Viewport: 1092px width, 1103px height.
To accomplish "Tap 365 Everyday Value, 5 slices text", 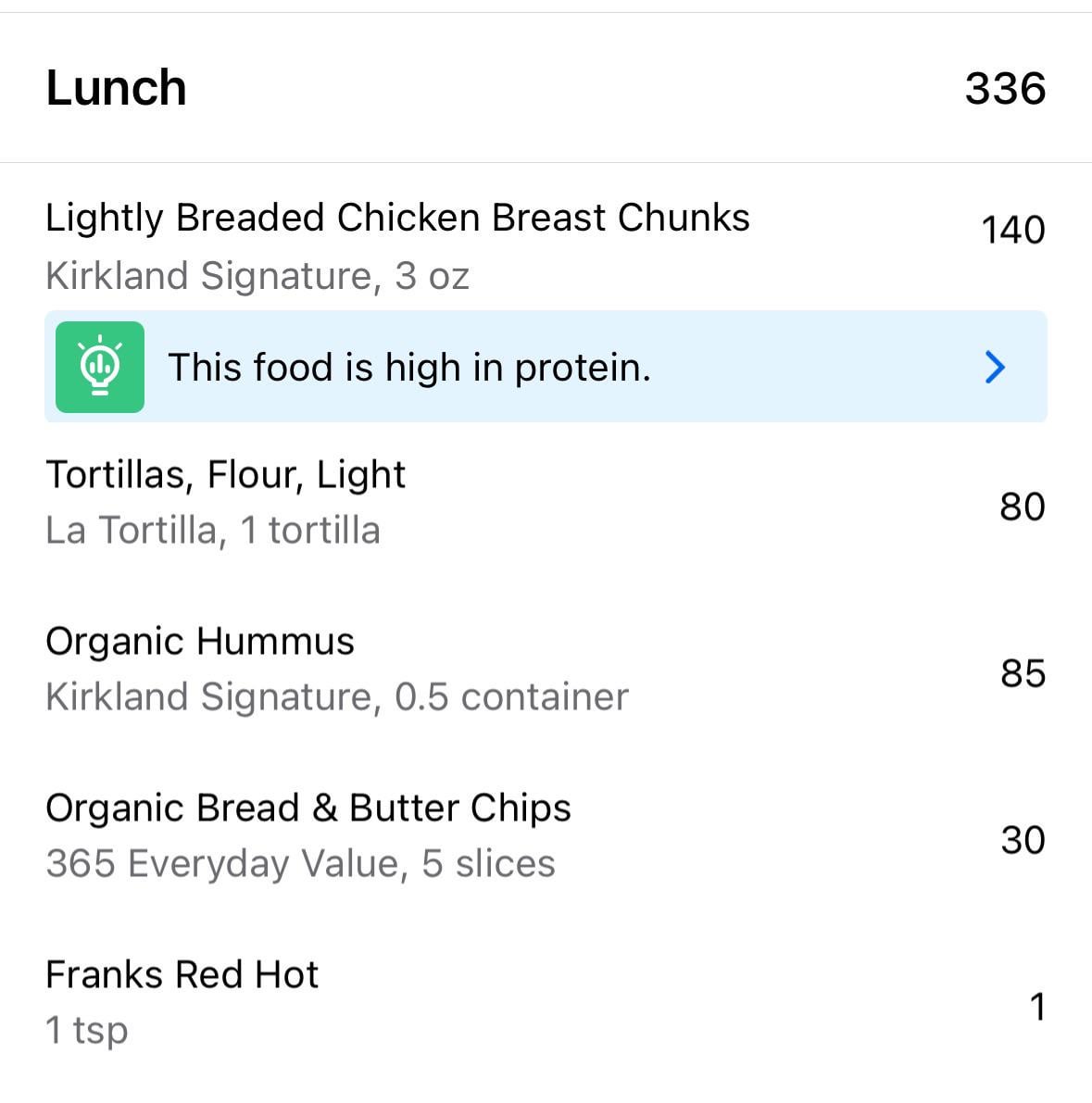I will click(300, 864).
